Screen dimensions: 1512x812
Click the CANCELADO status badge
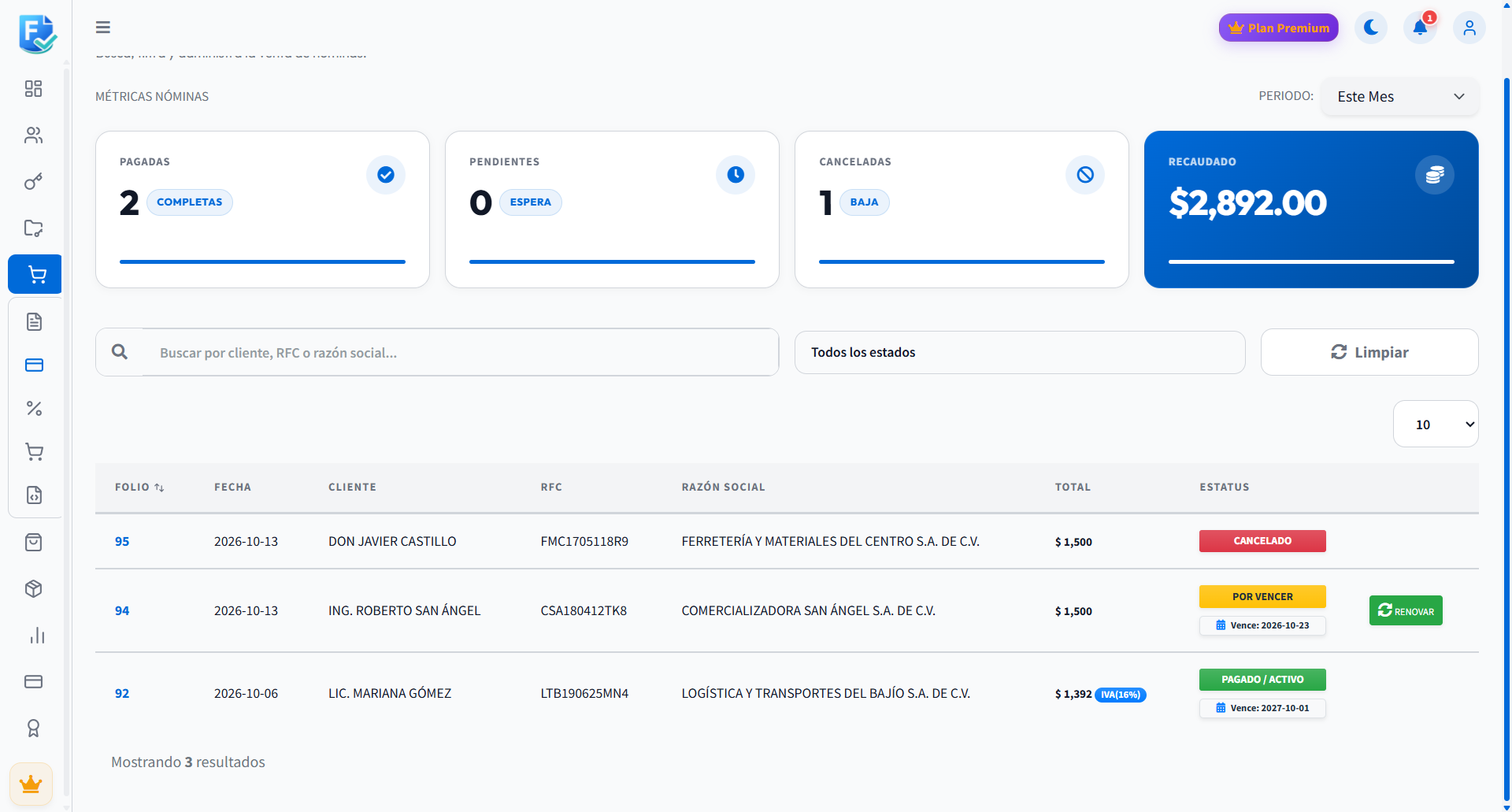point(1262,541)
